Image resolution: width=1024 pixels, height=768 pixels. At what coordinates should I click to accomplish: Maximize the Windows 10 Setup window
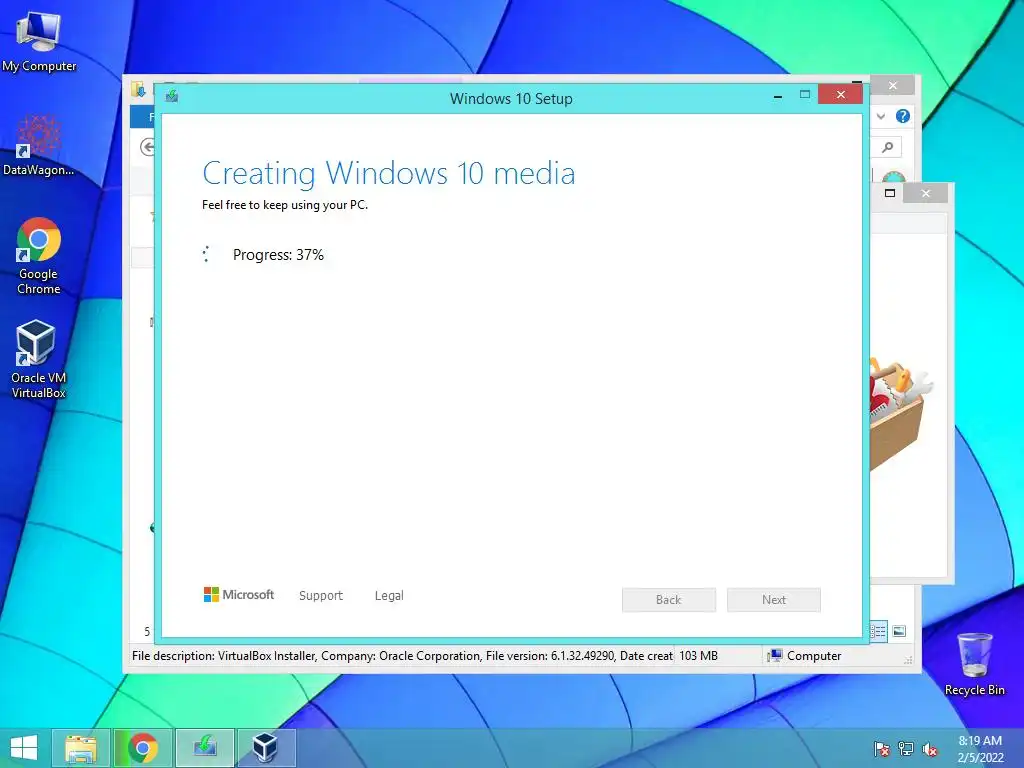point(805,95)
